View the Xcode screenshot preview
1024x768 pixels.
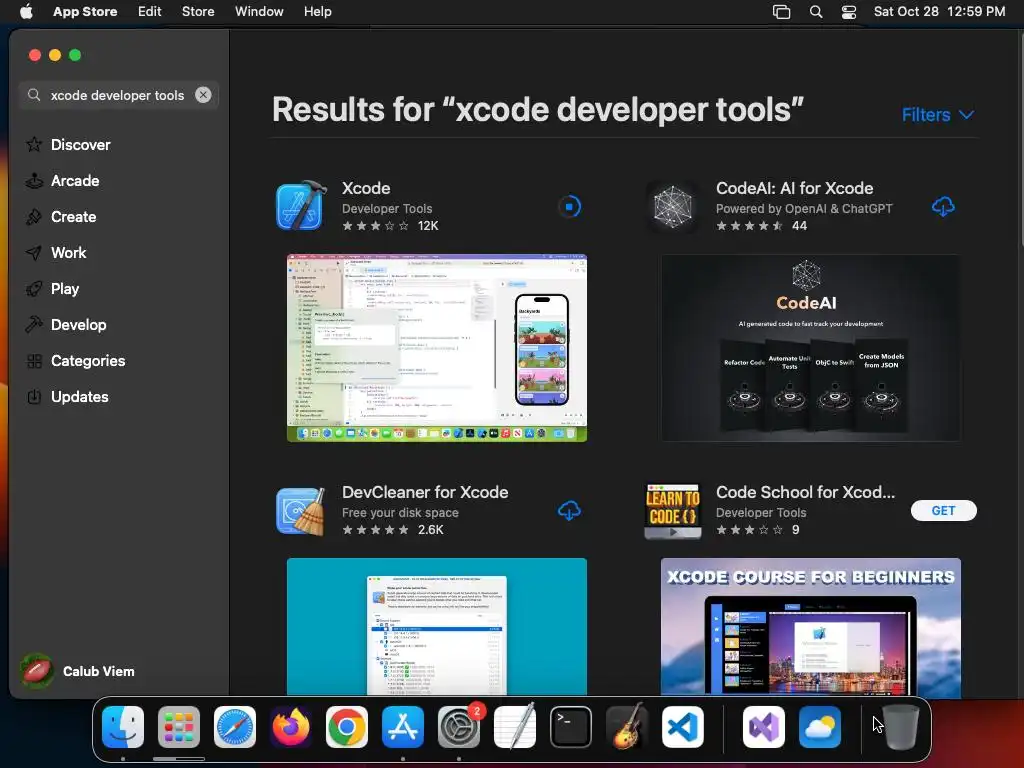437,348
